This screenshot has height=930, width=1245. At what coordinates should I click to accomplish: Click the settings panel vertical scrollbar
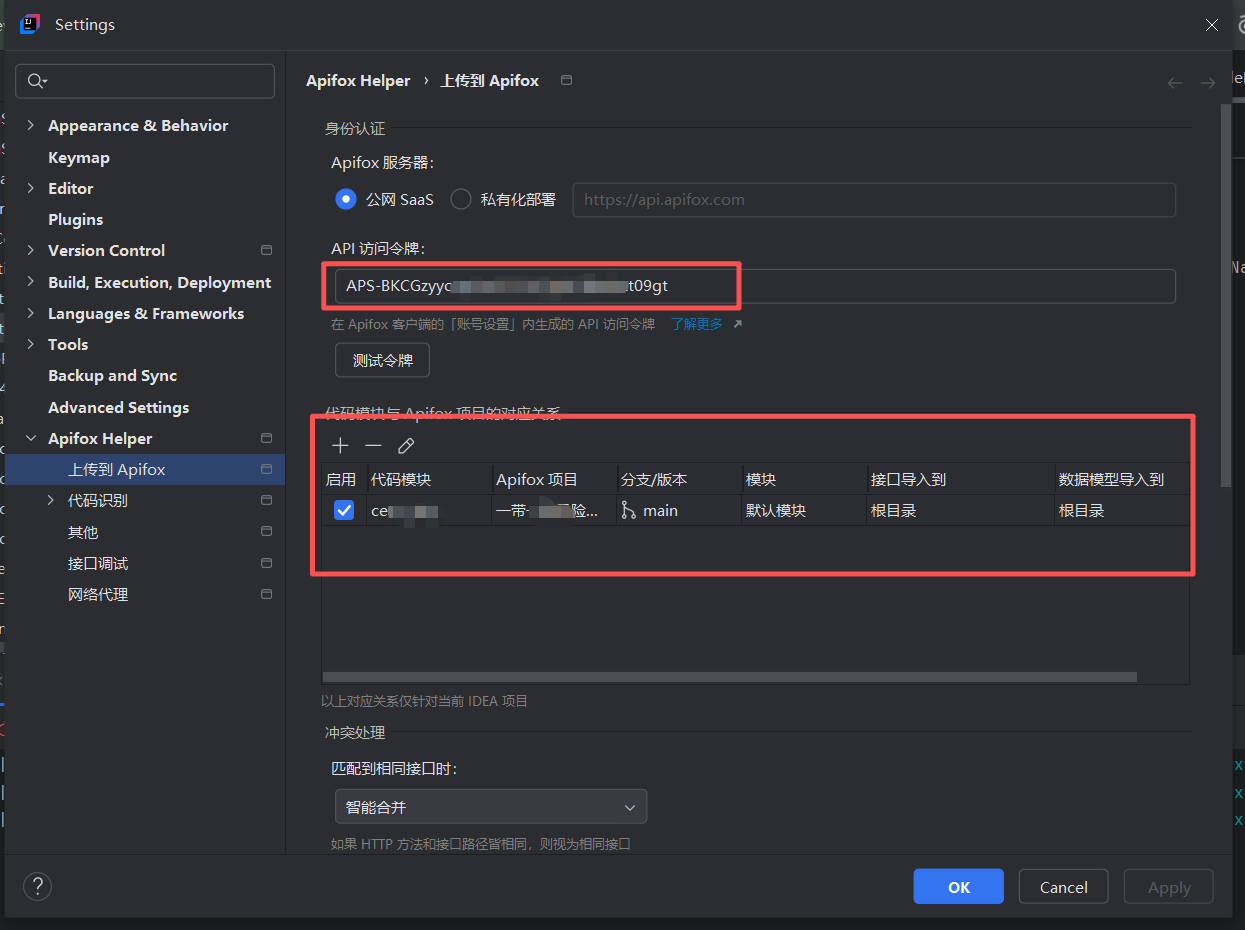[1226, 295]
